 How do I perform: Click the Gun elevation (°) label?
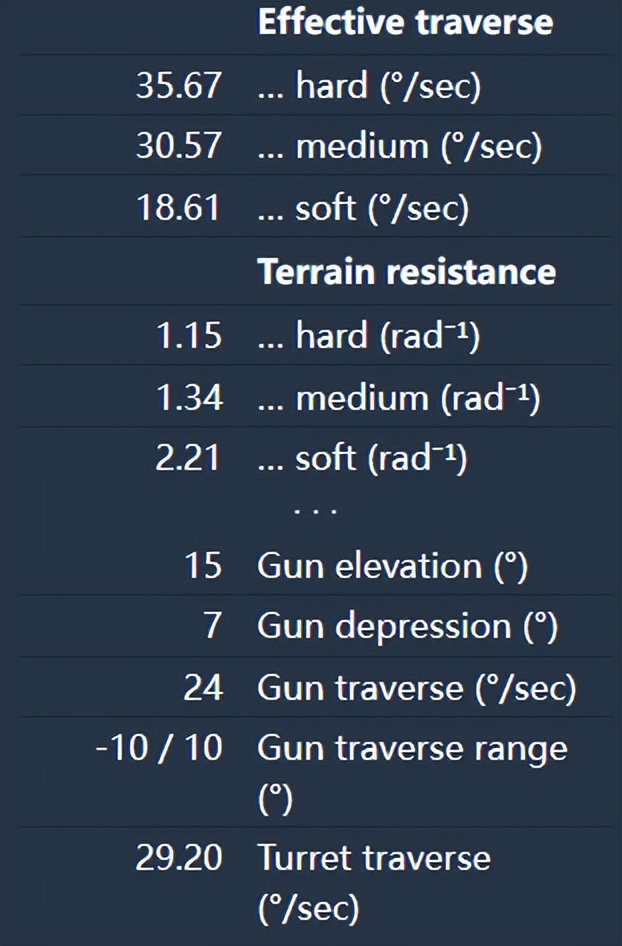(x=392, y=566)
